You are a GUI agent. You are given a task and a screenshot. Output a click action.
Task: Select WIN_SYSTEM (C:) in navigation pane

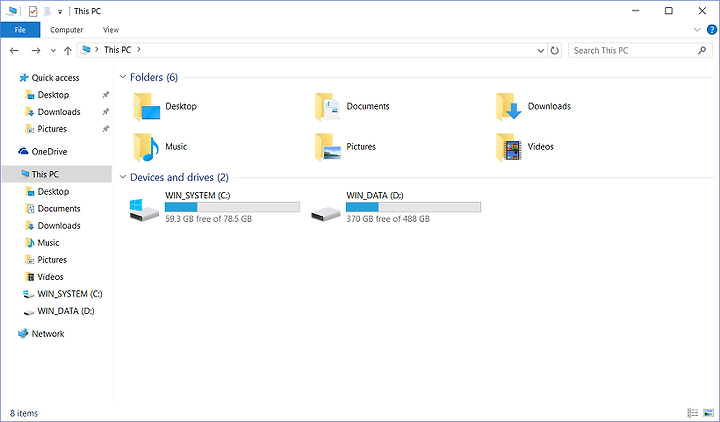(70, 294)
